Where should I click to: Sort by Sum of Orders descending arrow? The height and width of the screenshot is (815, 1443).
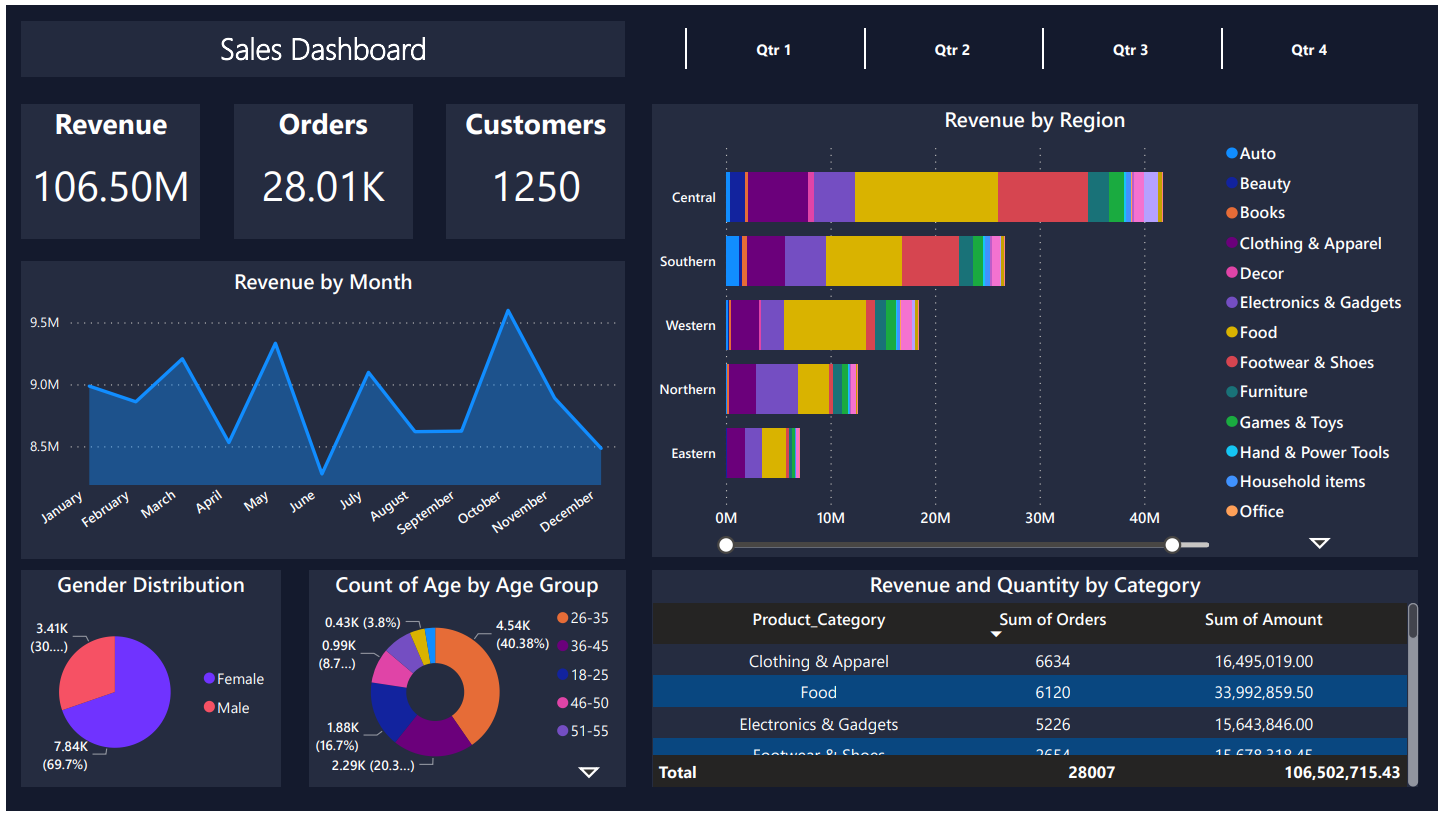point(996,634)
